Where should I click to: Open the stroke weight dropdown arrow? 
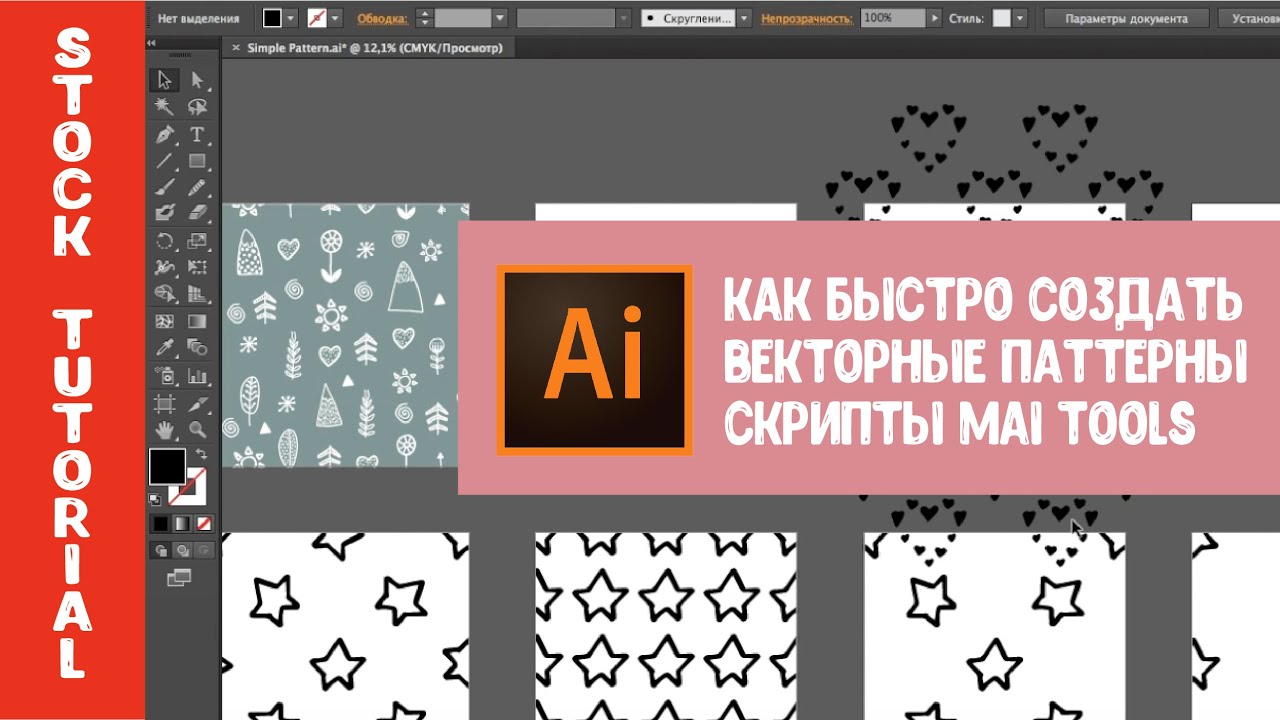500,18
